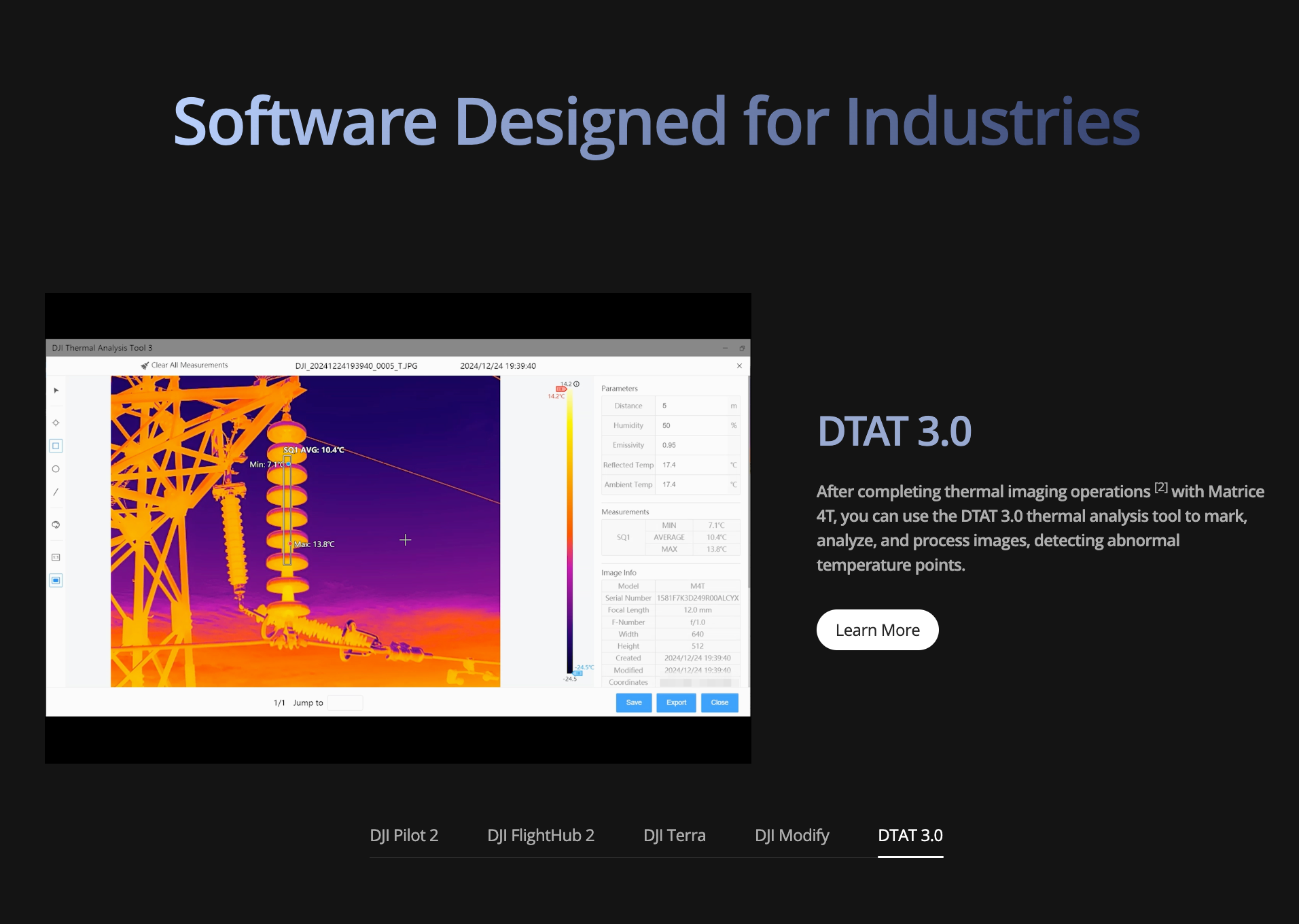1299x924 pixels.
Task: Click the Image Info section heading
Action: 619,573
